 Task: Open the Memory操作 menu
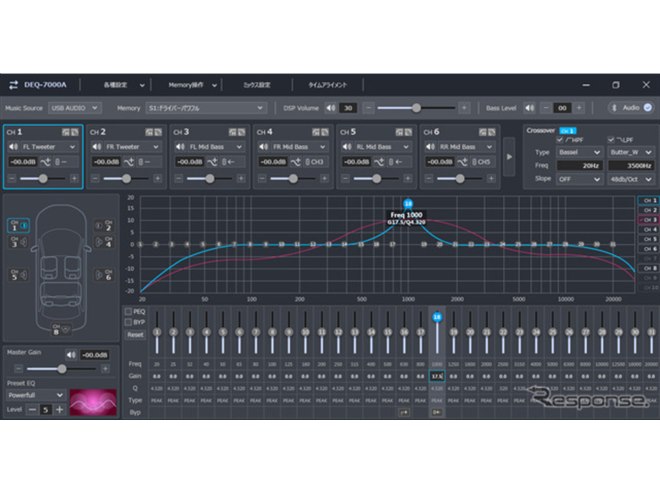[x=193, y=85]
